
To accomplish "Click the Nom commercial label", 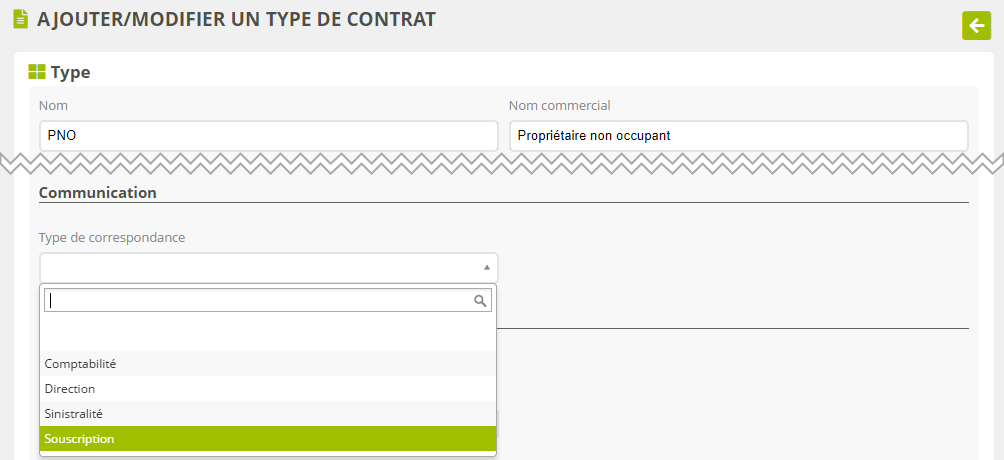I will coord(559,105).
